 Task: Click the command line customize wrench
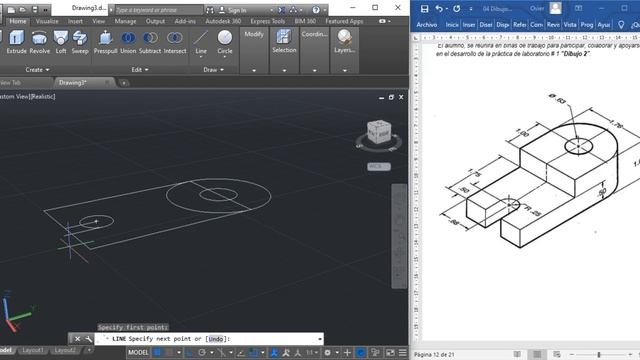coord(89,339)
